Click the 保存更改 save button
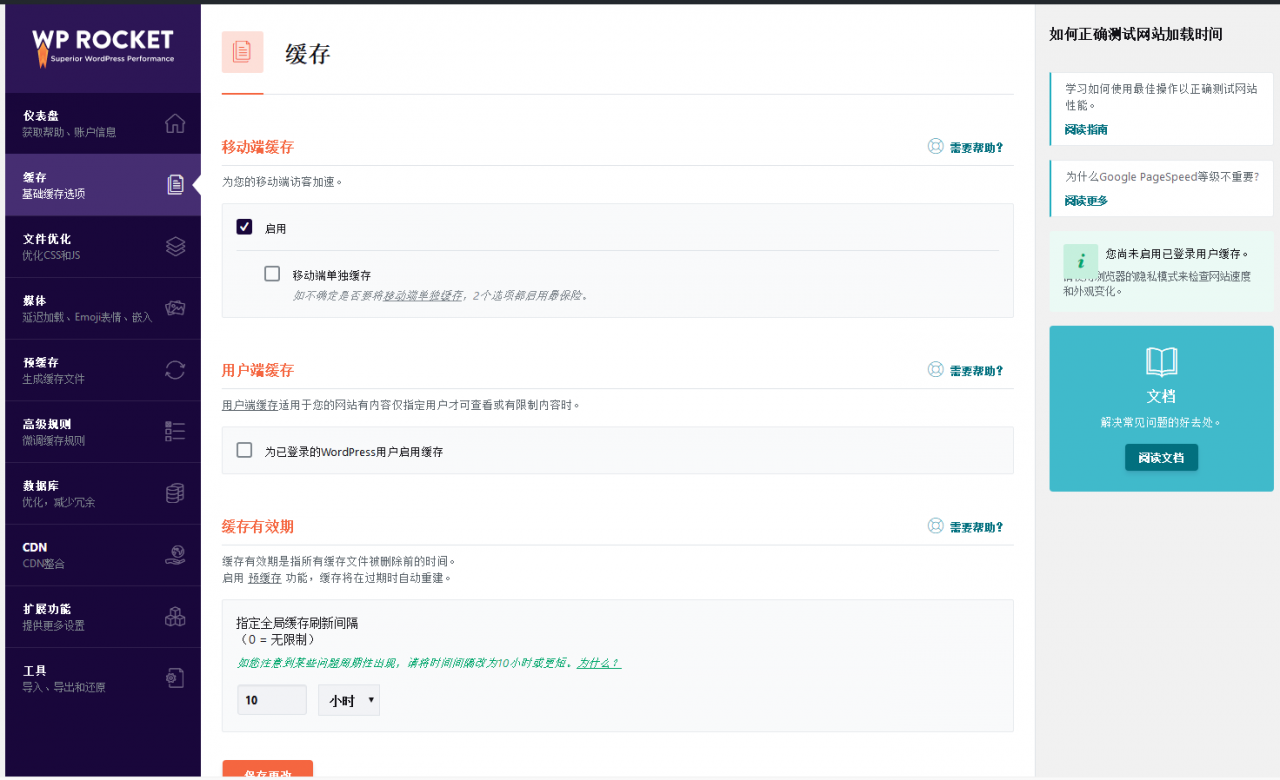1280x780 pixels. [x=267, y=772]
